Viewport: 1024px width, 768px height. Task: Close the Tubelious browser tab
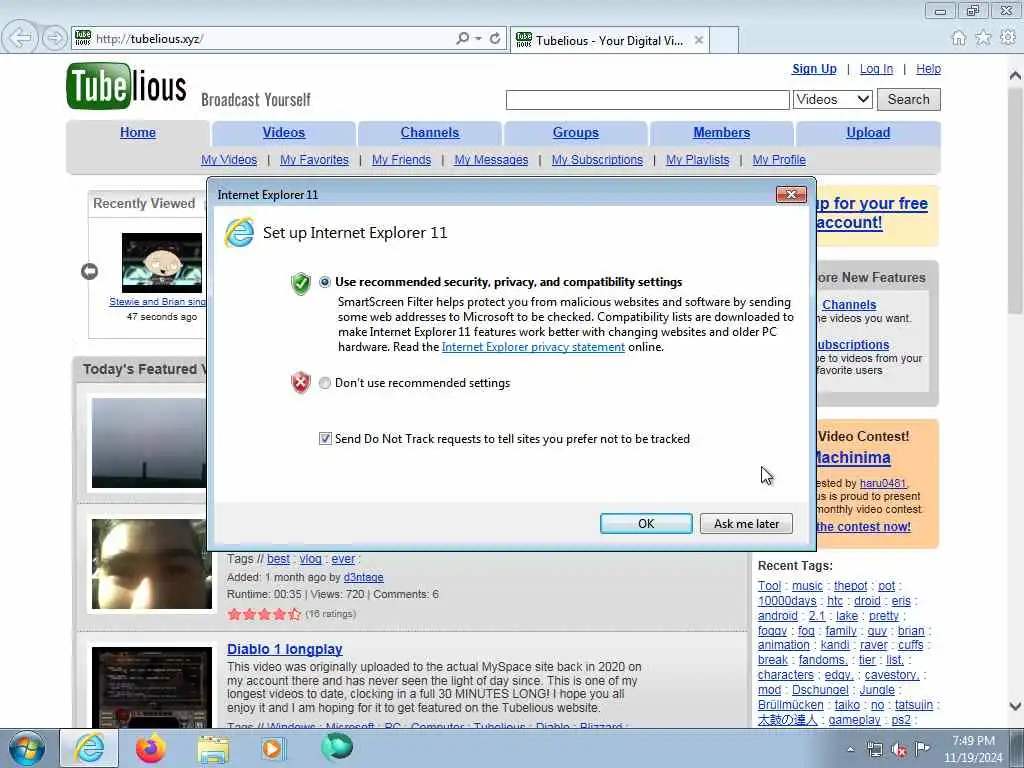point(699,40)
